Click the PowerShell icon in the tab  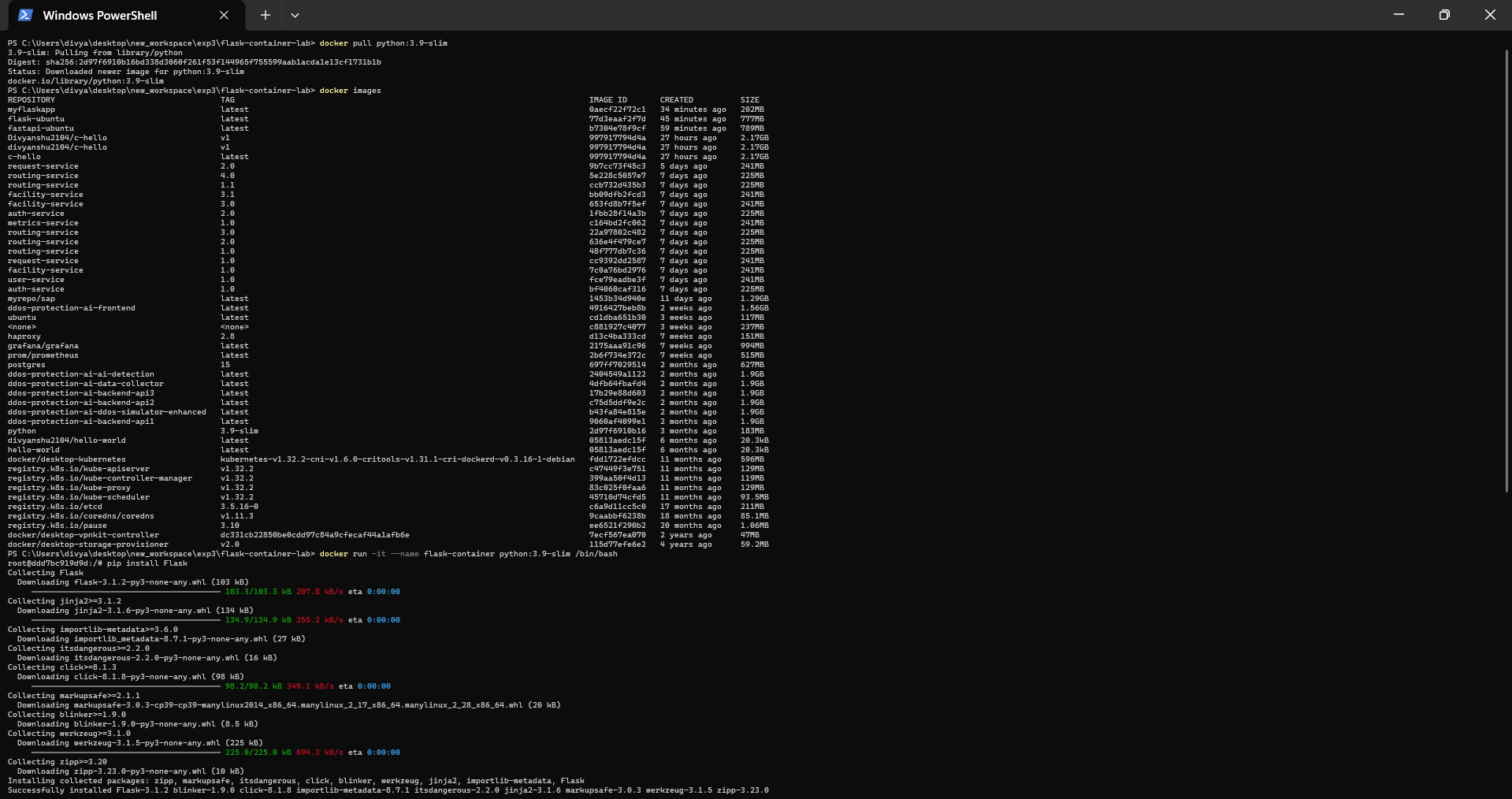point(25,15)
